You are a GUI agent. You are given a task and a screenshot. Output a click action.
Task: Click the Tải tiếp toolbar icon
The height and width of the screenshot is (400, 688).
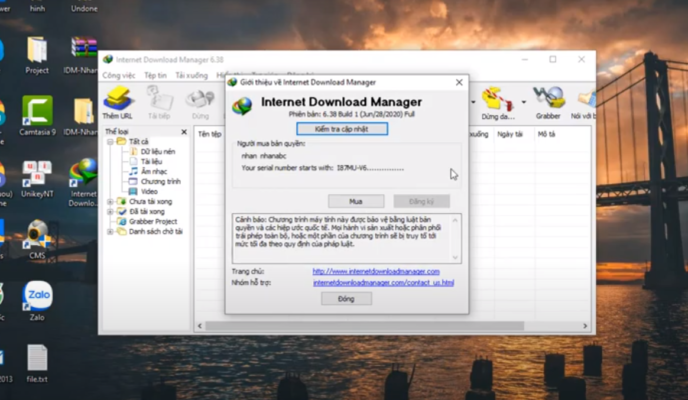click(159, 103)
